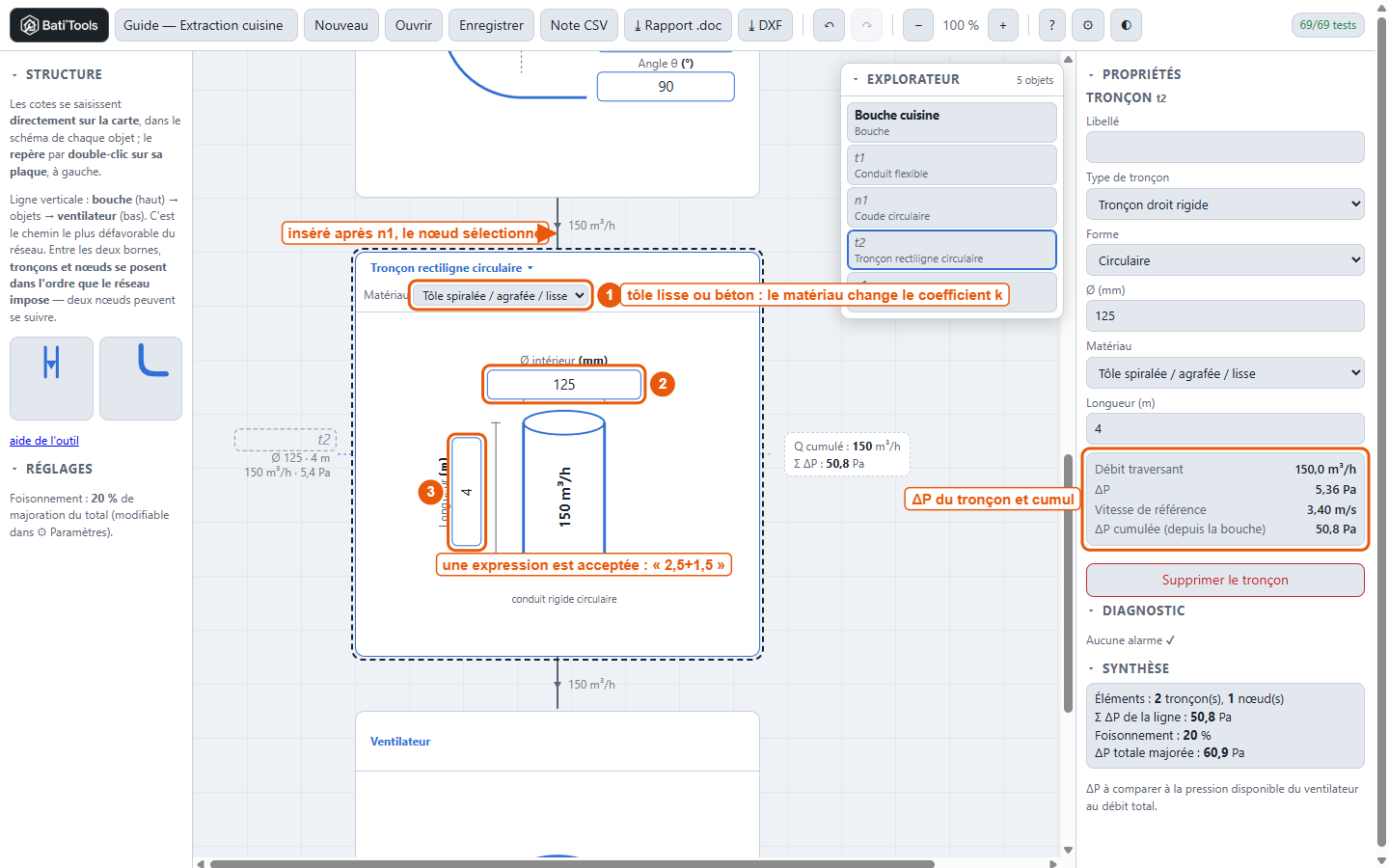
Task: Open the Tronçon rectiligne circulaire type menu
Action: pyautogui.click(x=451, y=268)
